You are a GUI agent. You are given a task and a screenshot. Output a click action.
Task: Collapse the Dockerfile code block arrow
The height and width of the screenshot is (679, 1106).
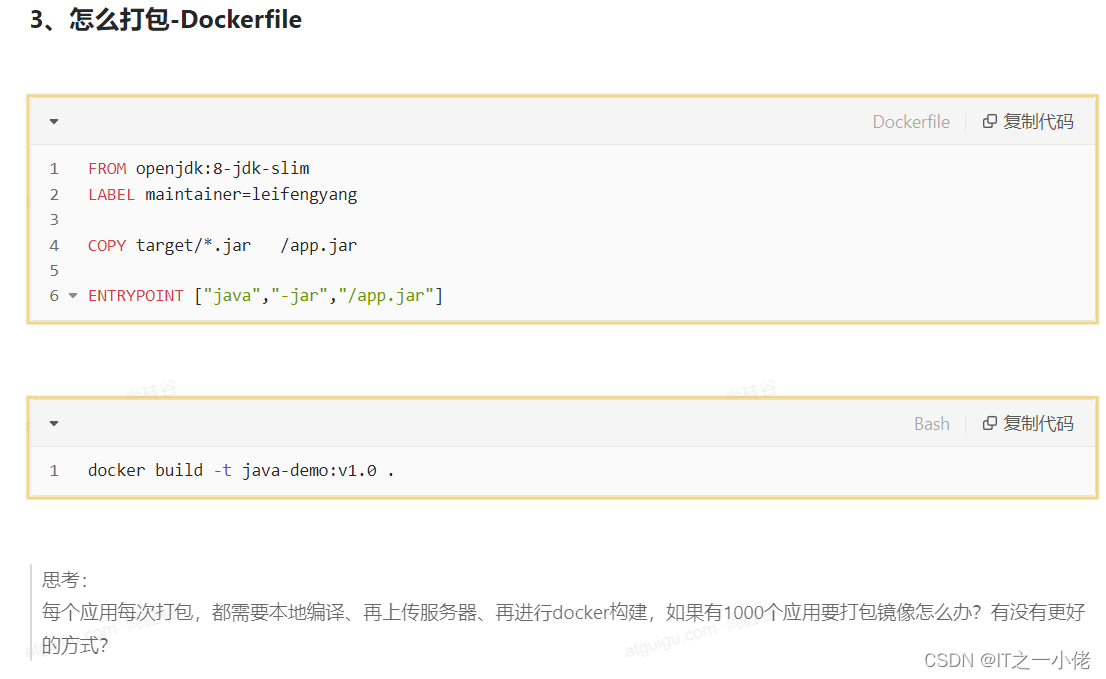coord(54,122)
